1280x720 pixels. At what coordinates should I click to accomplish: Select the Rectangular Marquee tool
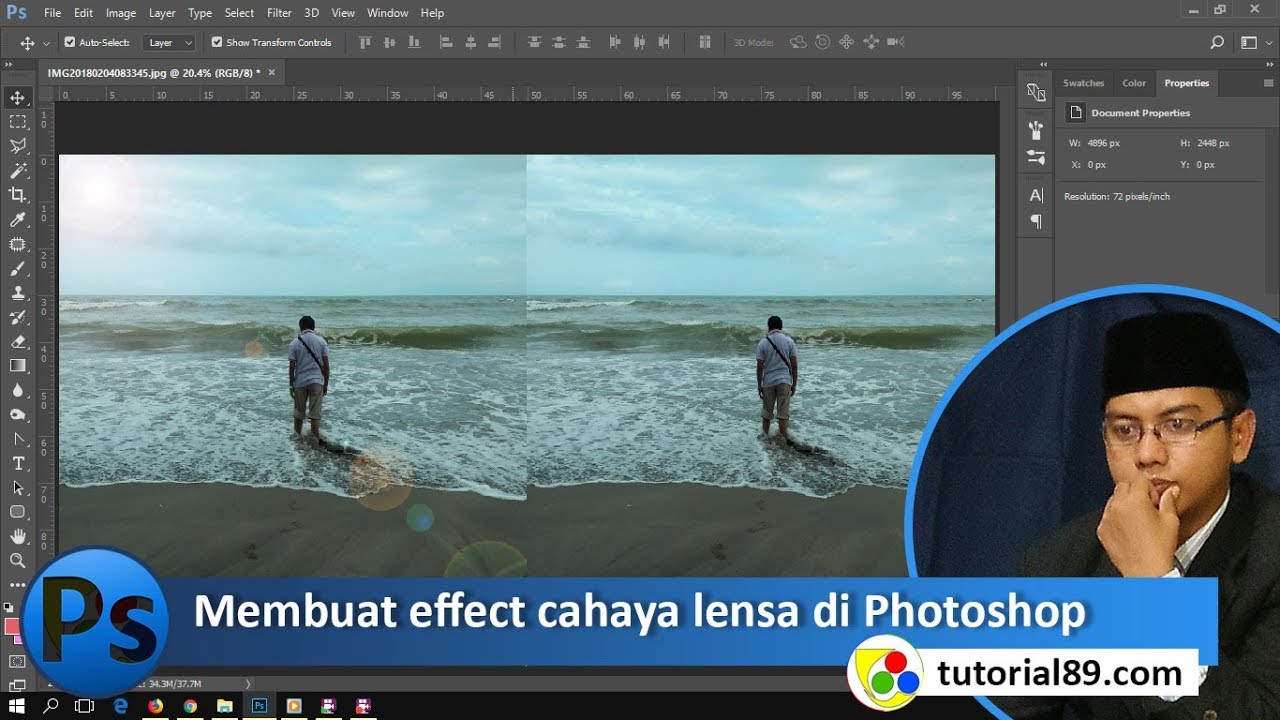pyautogui.click(x=18, y=121)
